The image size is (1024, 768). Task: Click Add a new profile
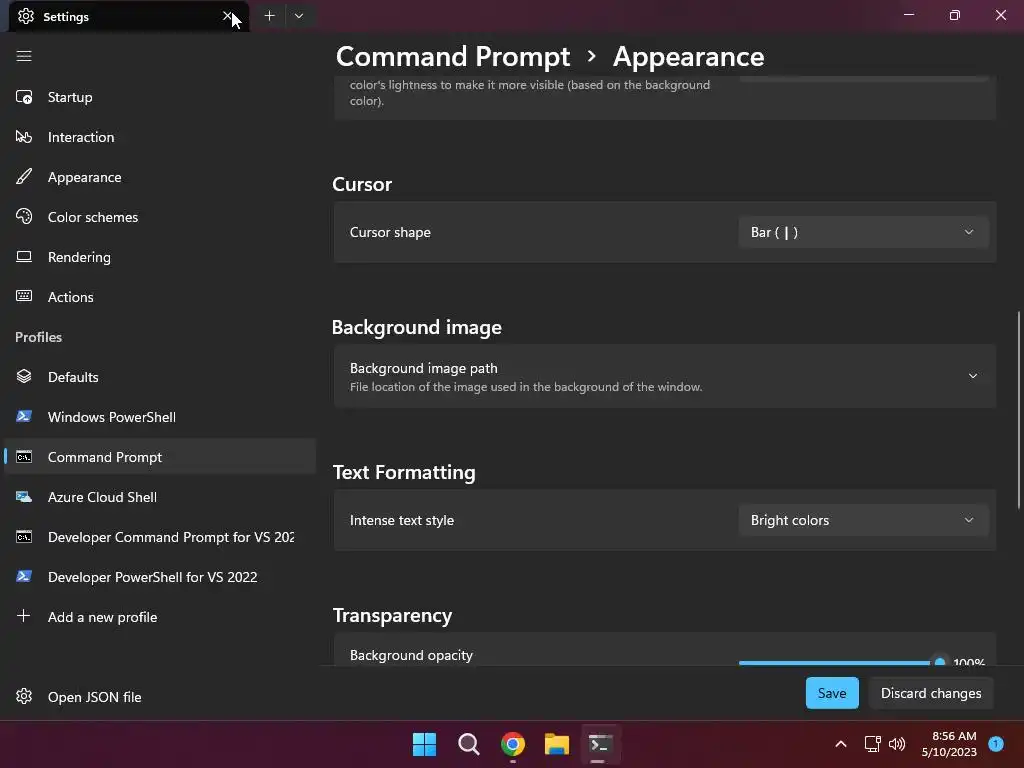[160, 616]
